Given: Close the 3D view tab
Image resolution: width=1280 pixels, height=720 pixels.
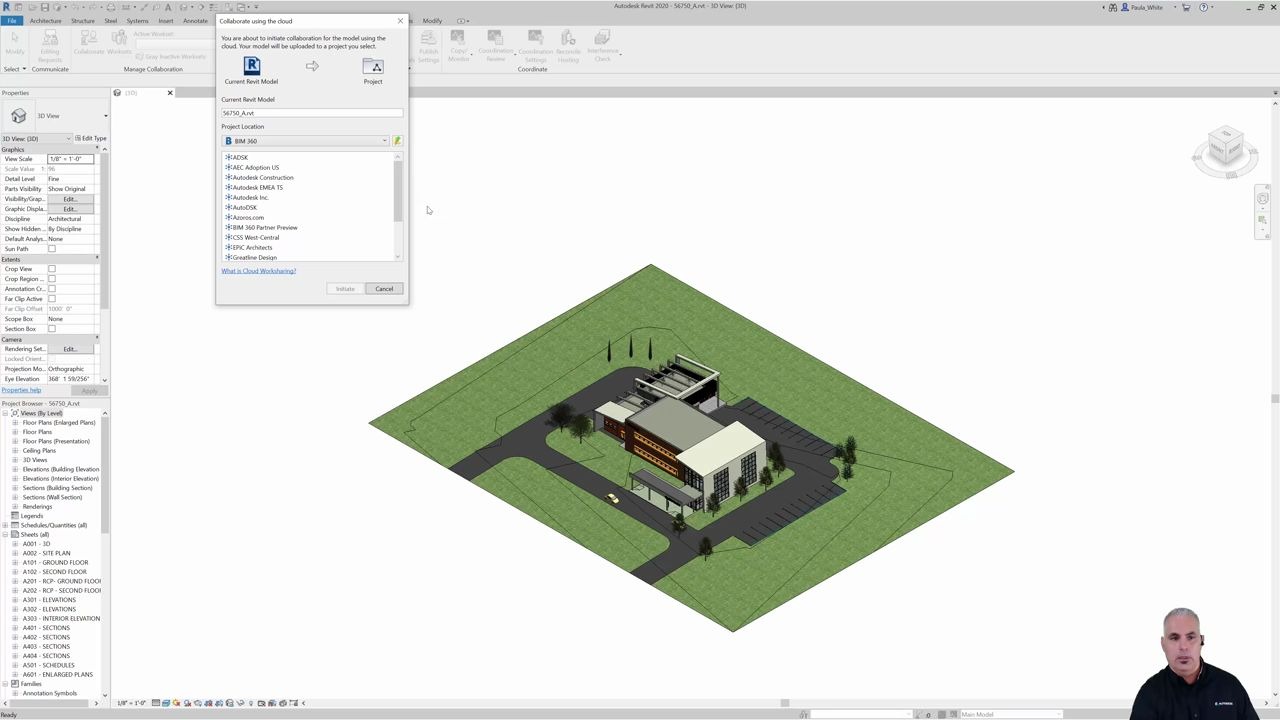Looking at the screenshot, I should click(x=170, y=93).
